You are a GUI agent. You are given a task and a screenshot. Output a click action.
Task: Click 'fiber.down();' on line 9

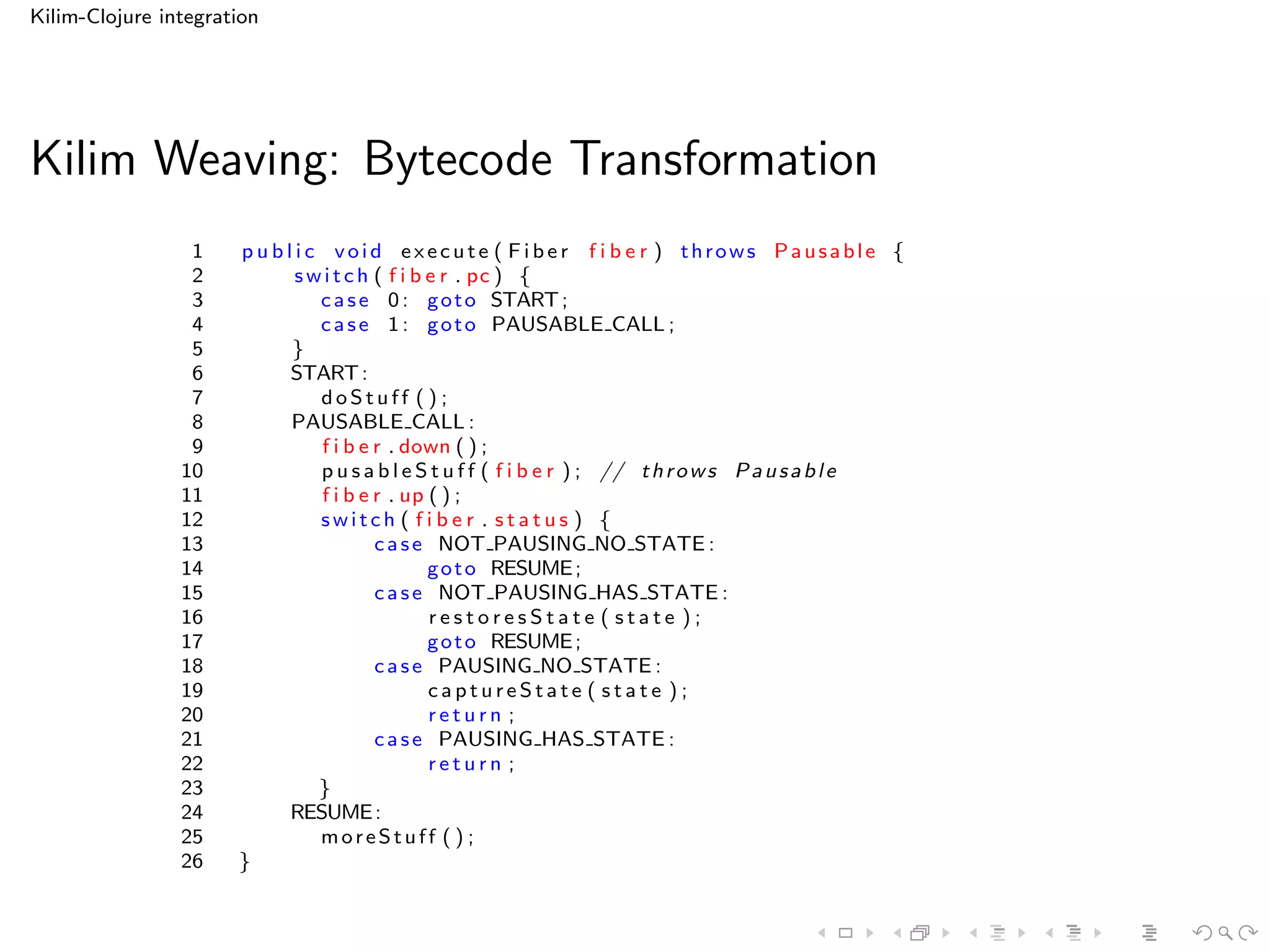tap(404, 446)
